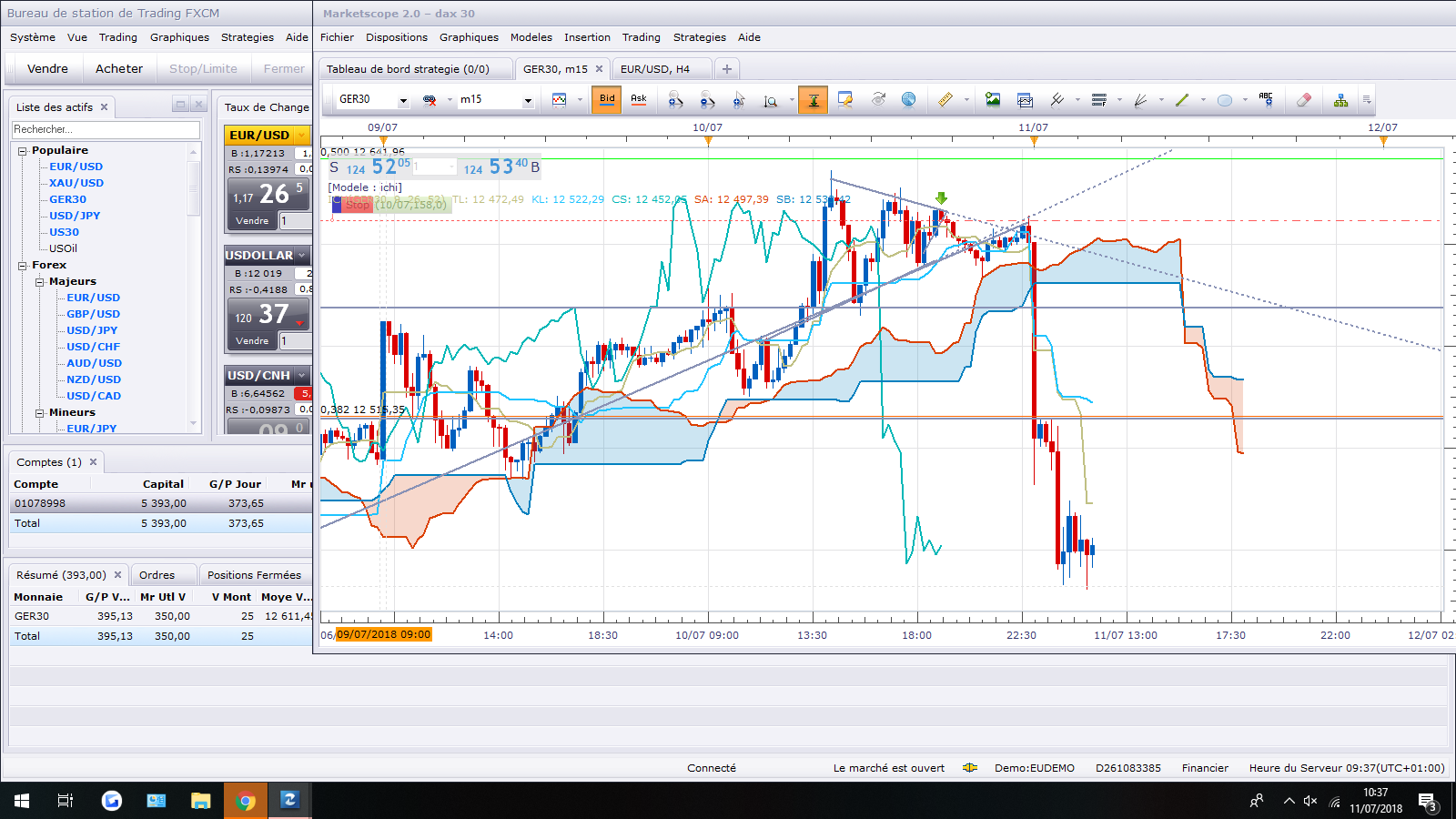Image resolution: width=1456 pixels, height=819 pixels.
Task: Select the ellipse shape tool
Action: [x=1225, y=100]
